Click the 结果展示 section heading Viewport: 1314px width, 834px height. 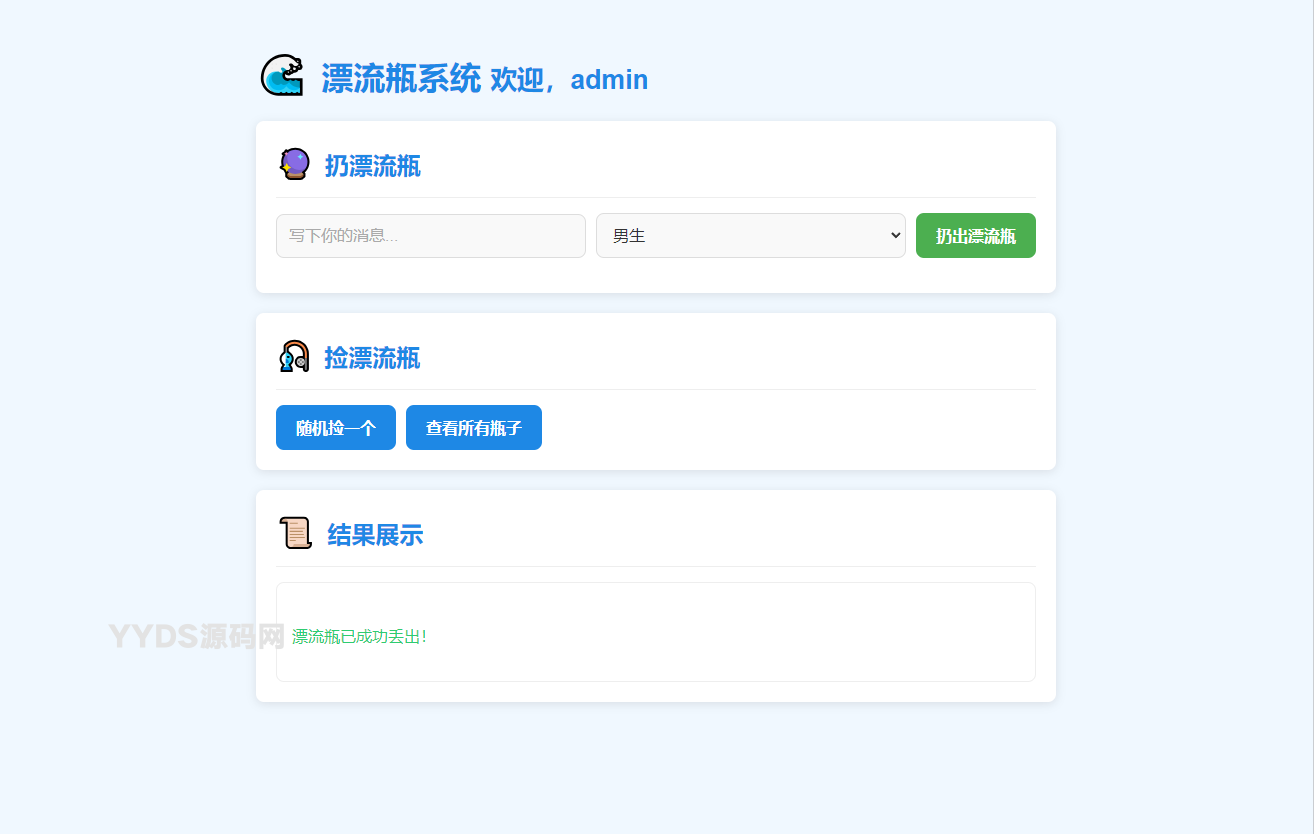point(375,535)
